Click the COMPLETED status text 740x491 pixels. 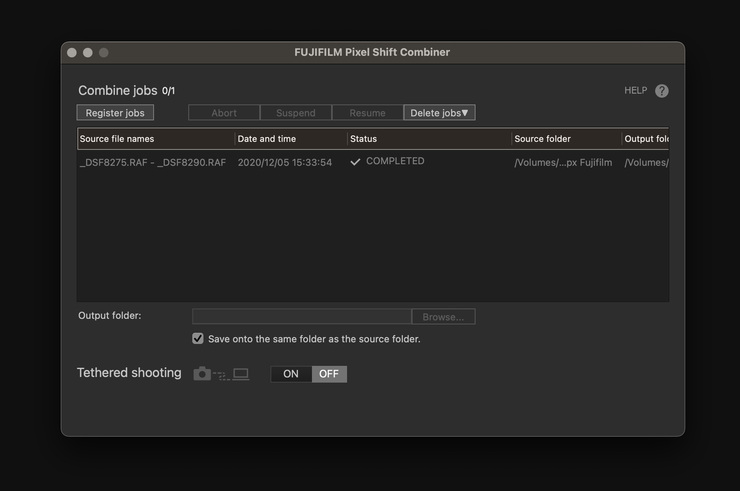click(x=395, y=161)
